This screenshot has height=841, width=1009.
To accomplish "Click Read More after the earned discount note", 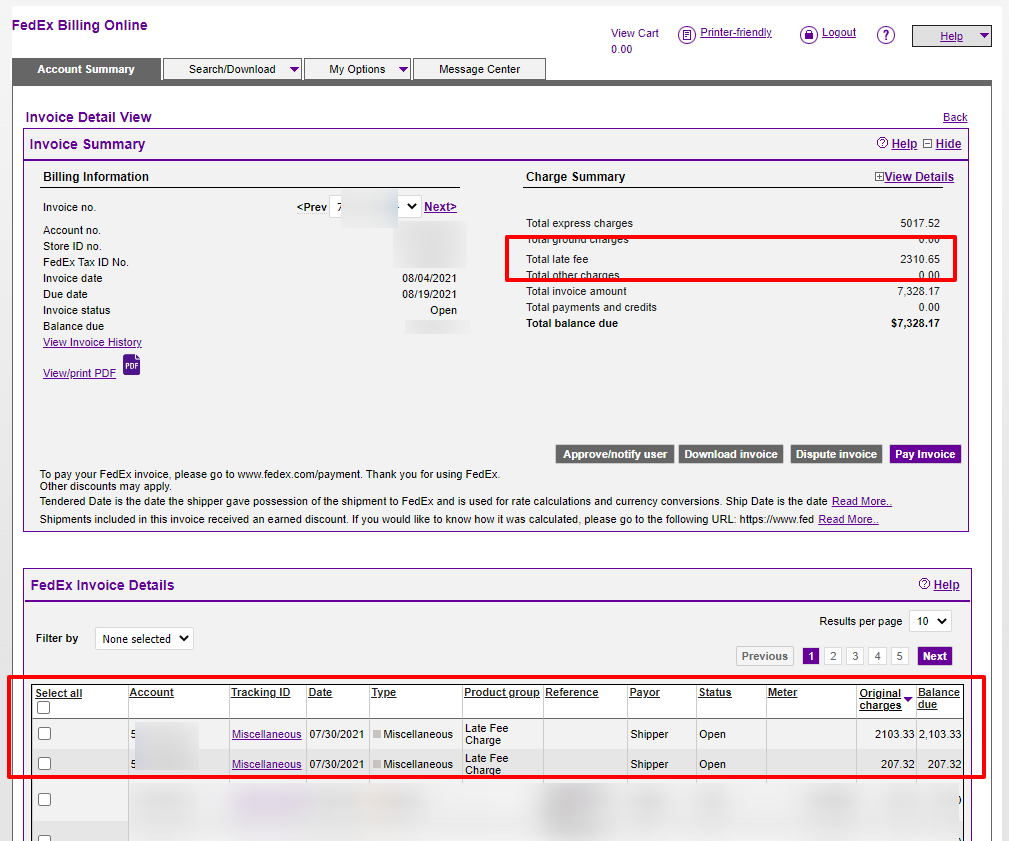I will tap(848, 519).
